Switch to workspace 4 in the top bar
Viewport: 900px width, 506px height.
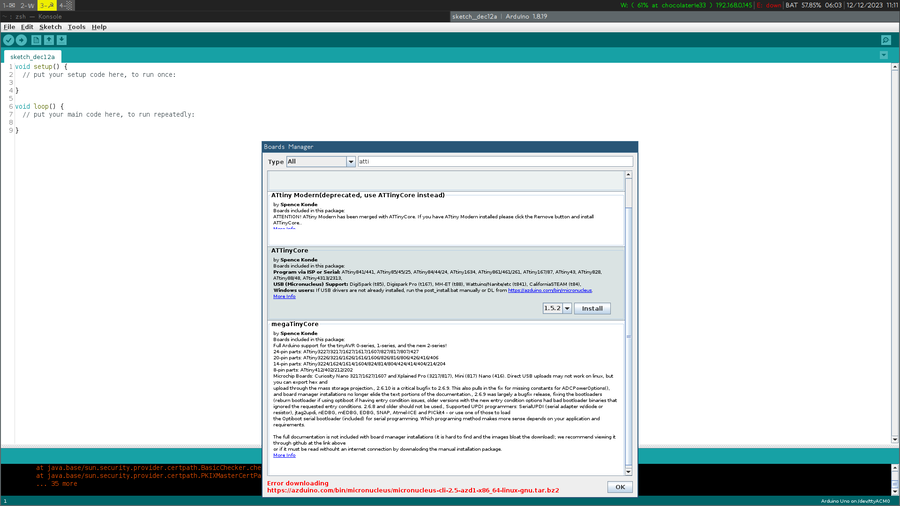66,5
